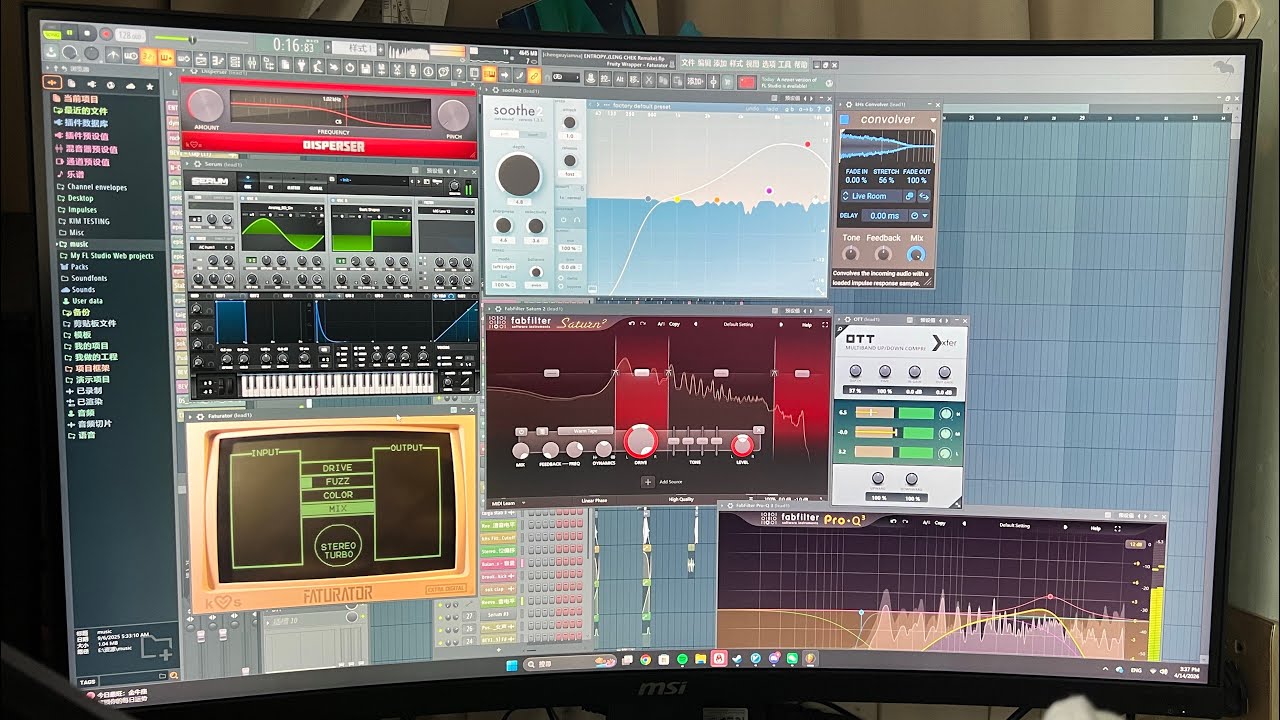Click Help in the Pro-Q 3 header

tap(1095, 527)
